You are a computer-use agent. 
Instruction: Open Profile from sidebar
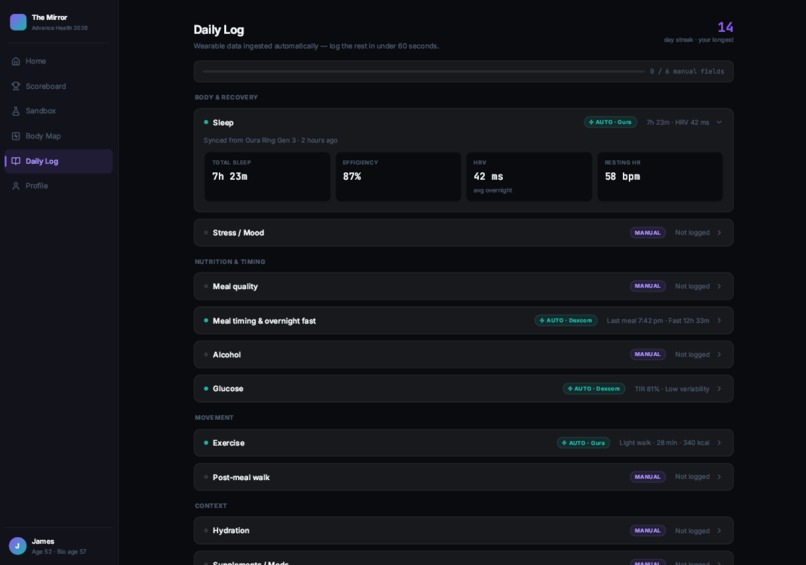(x=59, y=186)
